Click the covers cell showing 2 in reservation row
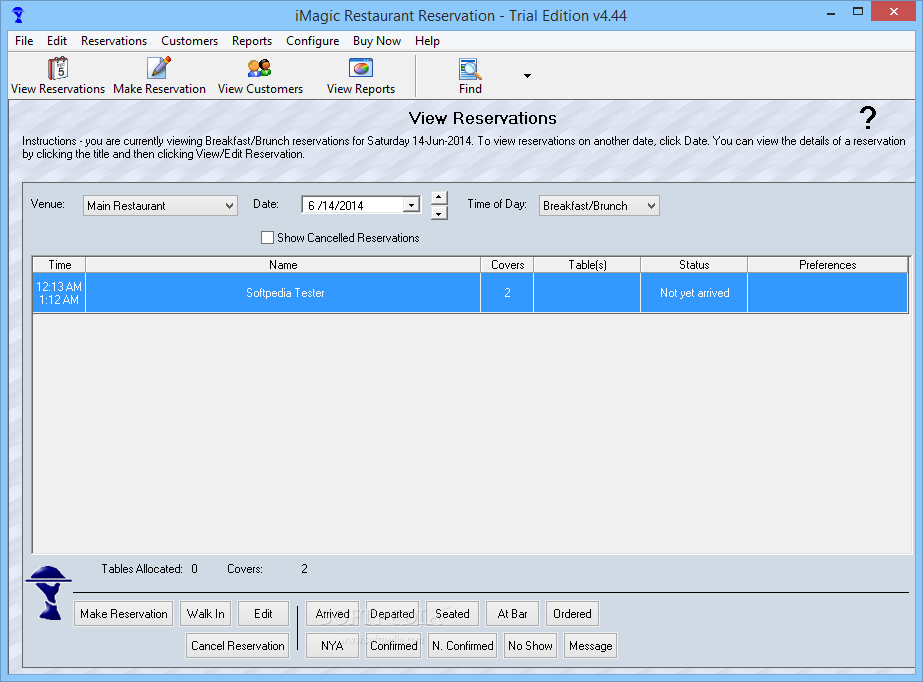The height and width of the screenshot is (682, 923). (507, 292)
